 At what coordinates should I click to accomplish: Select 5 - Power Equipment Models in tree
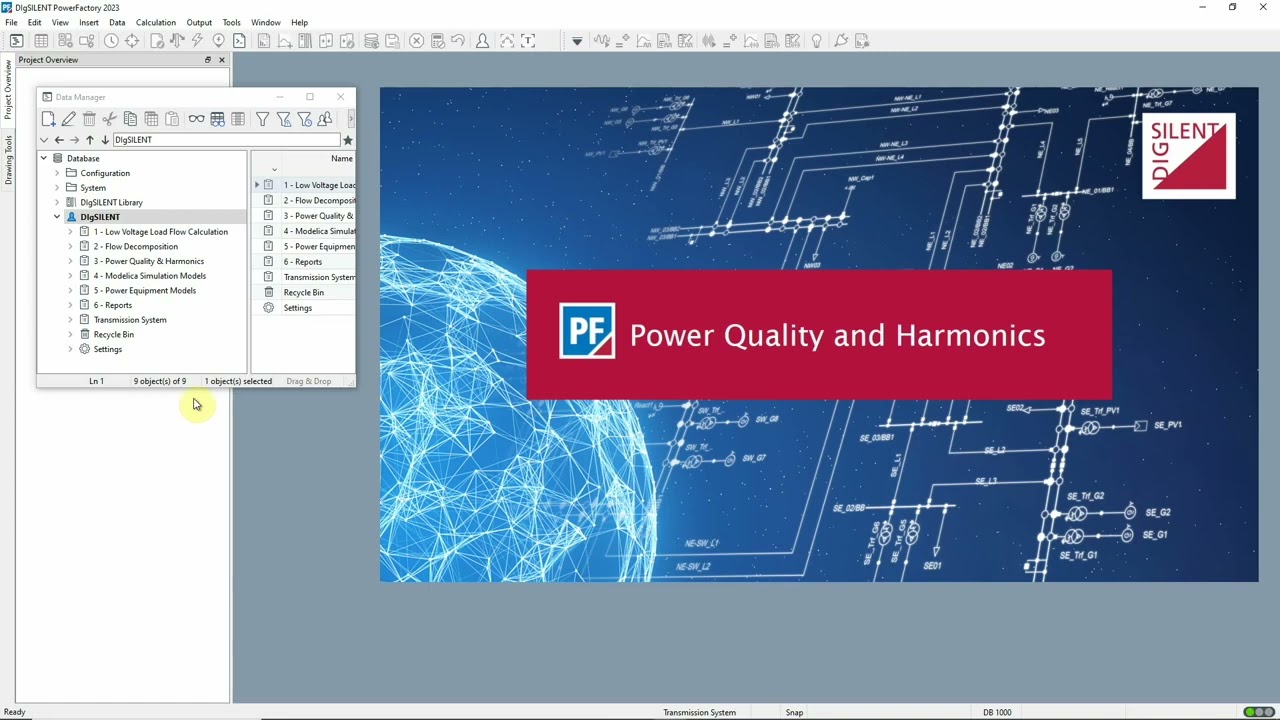(x=144, y=290)
